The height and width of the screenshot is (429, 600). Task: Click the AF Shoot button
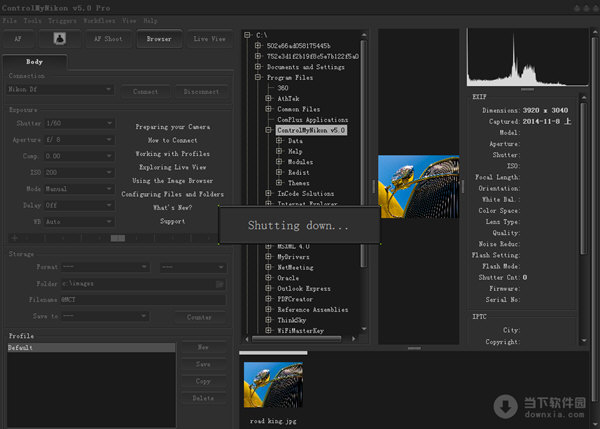(x=108, y=39)
